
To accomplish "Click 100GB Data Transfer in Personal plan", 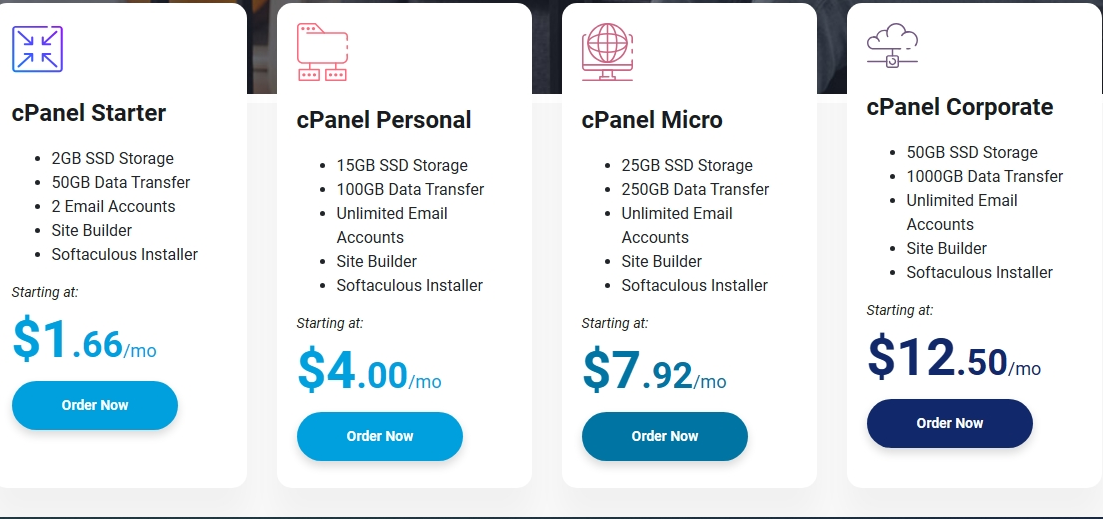I will (x=410, y=189).
